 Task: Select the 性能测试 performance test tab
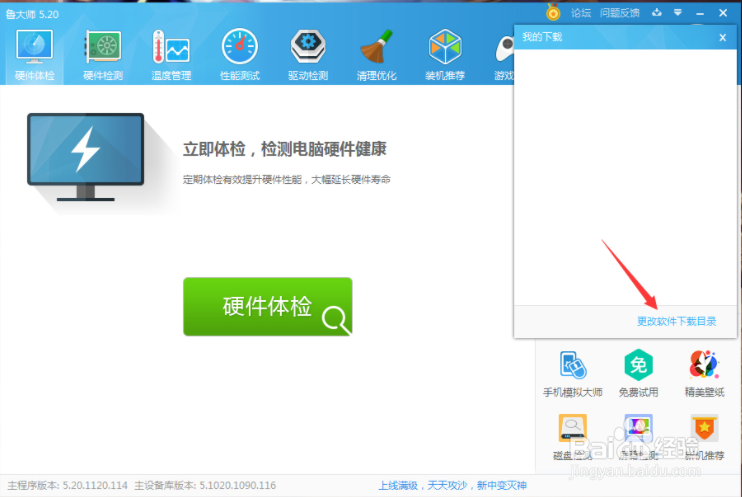pyautogui.click(x=239, y=55)
